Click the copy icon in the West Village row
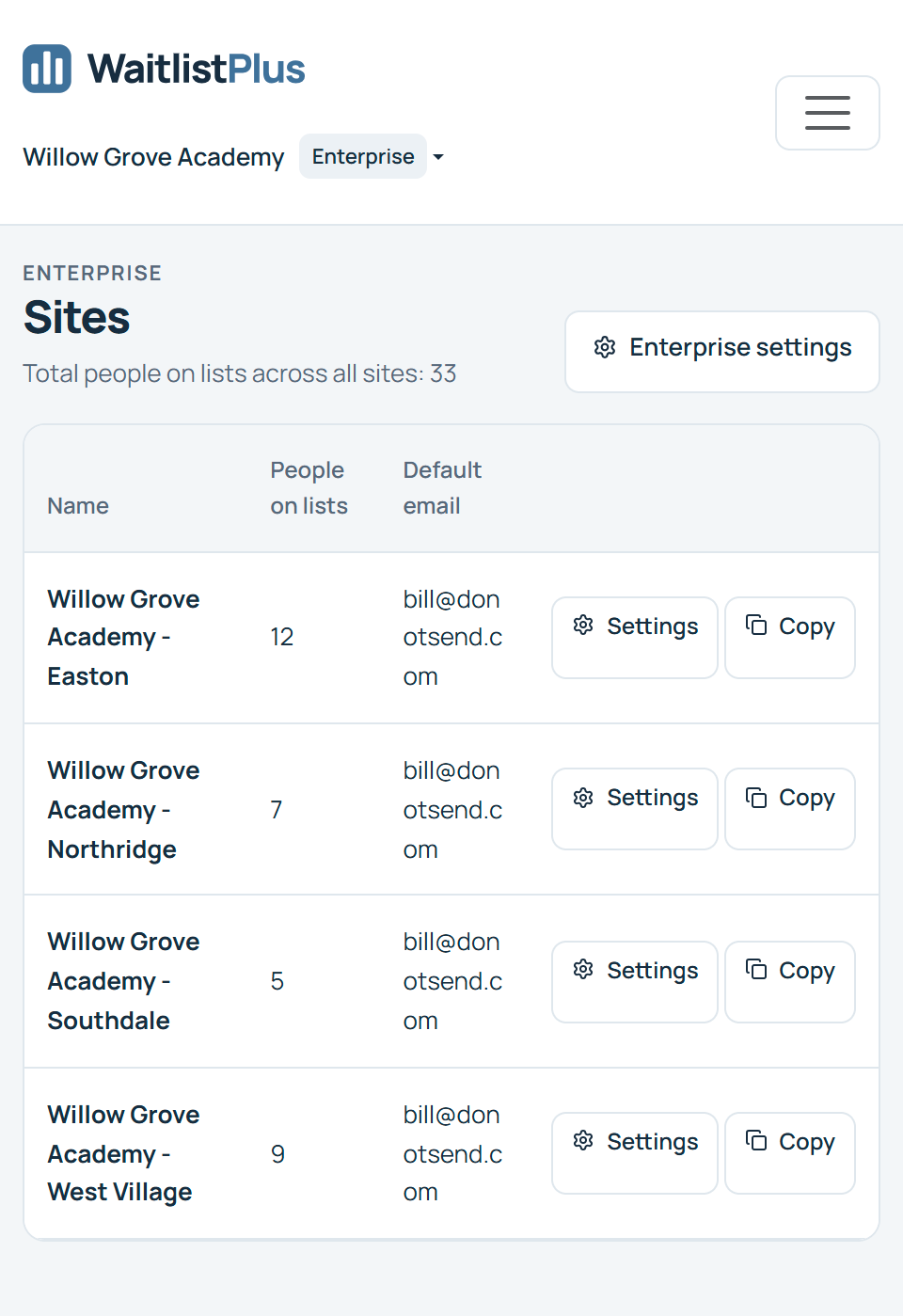Image resolution: width=903 pixels, height=1316 pixels. 756,1141
